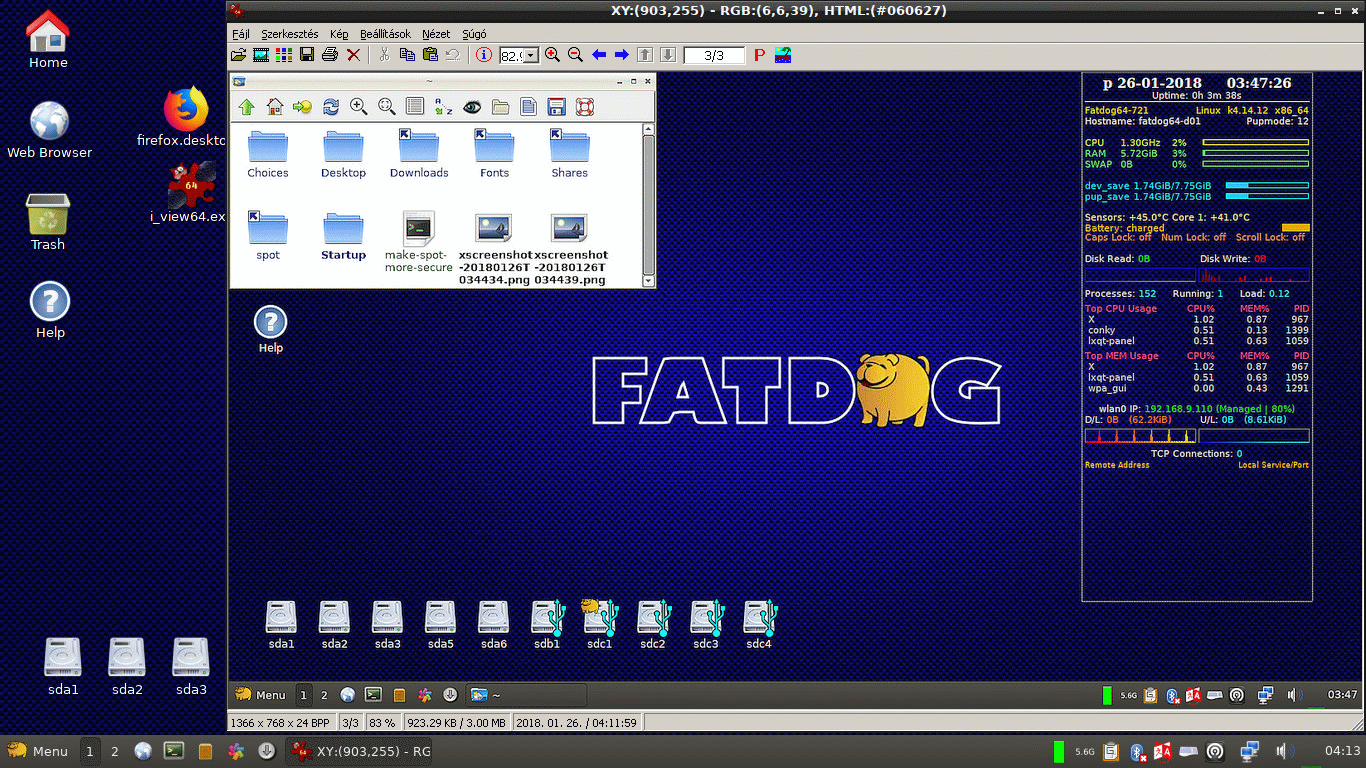The image size is (1366, 768).
Task: Click the Fatdog logo dog in the displayed image
Action: click(x=891, y=389)
